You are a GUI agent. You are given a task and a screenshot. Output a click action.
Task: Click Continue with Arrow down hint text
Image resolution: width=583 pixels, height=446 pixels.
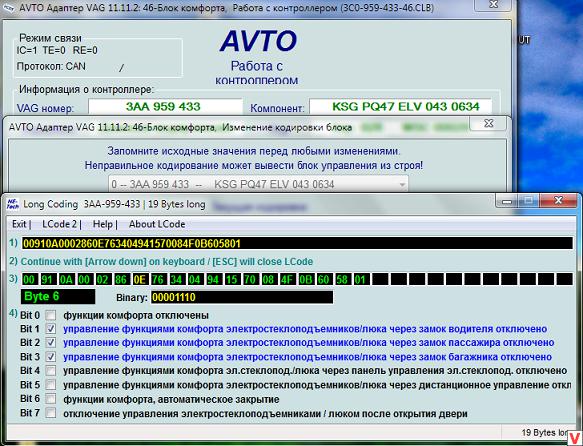(167, 262)
